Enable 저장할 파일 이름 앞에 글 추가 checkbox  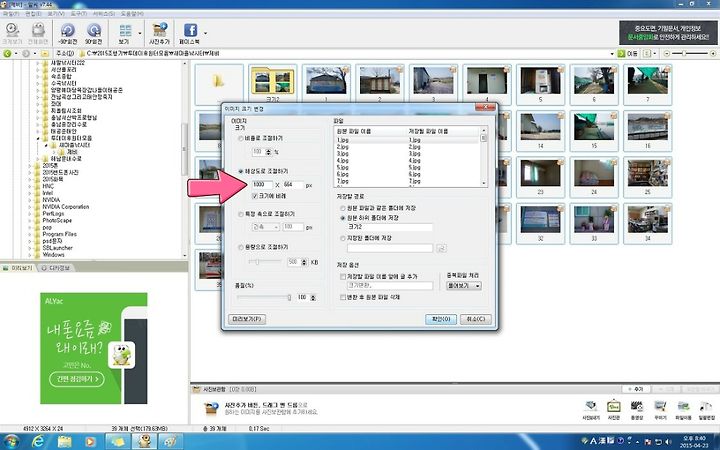[343, 276]
